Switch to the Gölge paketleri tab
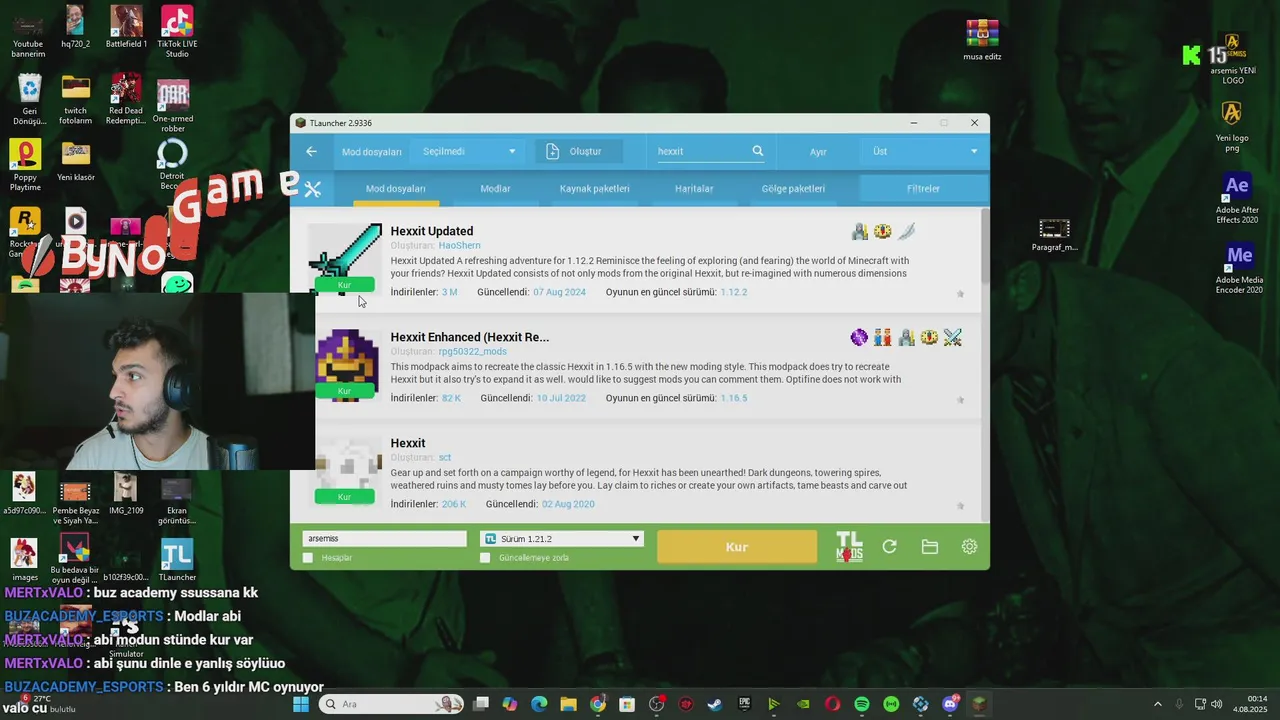This screenshot has height=720, width=1280. pyautogui.click(x=793, y=188)
